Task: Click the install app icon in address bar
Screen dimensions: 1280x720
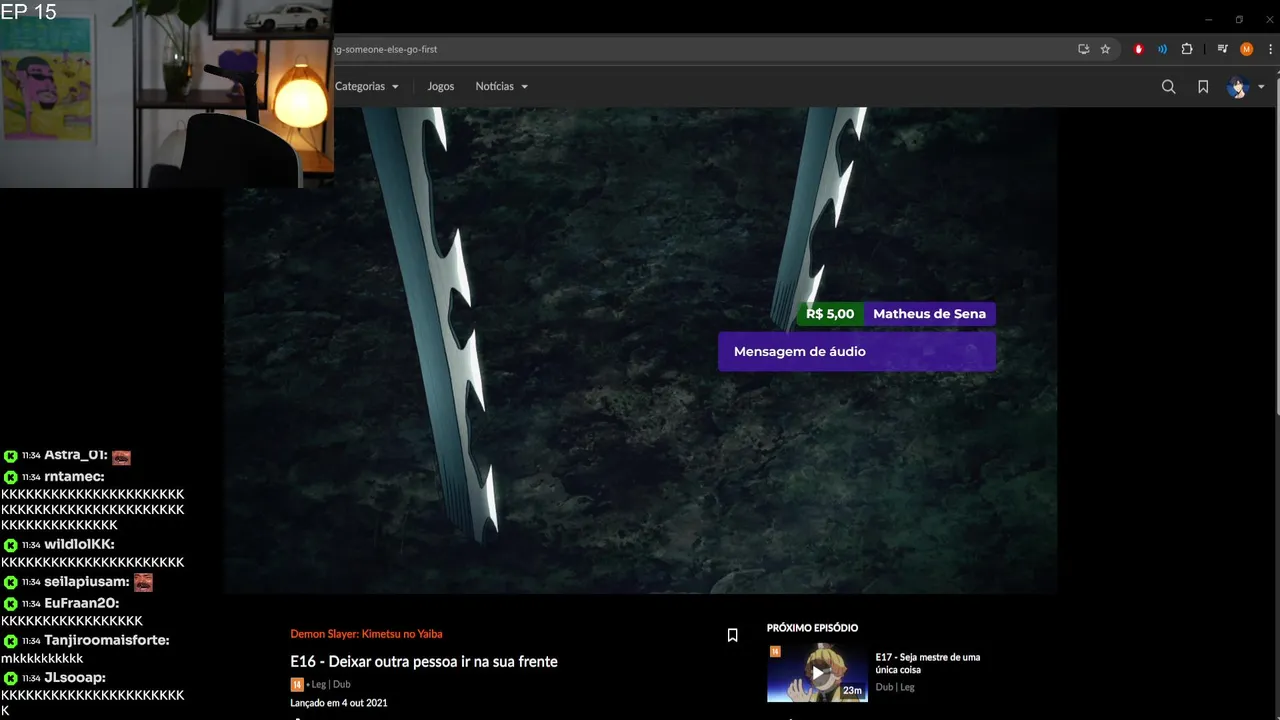Action: coord(1083,49)
